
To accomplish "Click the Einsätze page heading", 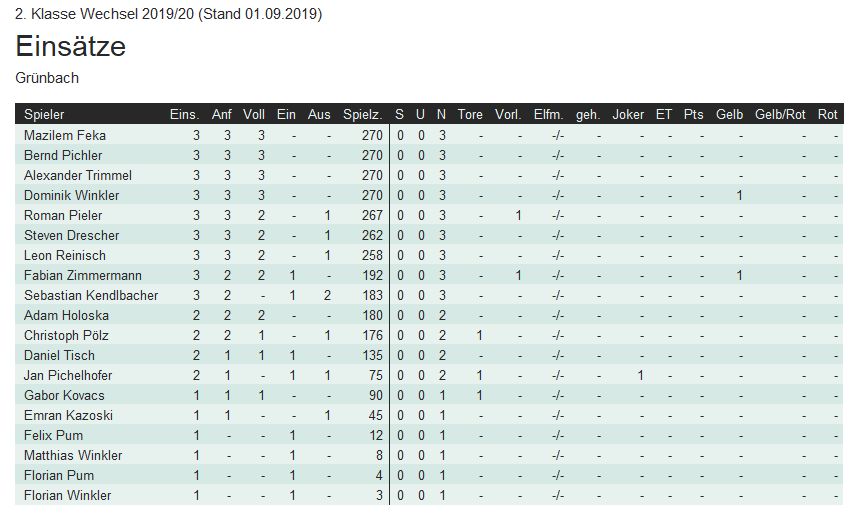I will (x=71, y=45).
